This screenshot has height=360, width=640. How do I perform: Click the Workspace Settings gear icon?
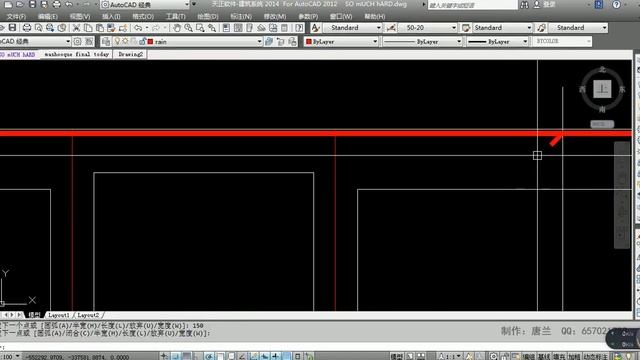(x=77, y=41)
